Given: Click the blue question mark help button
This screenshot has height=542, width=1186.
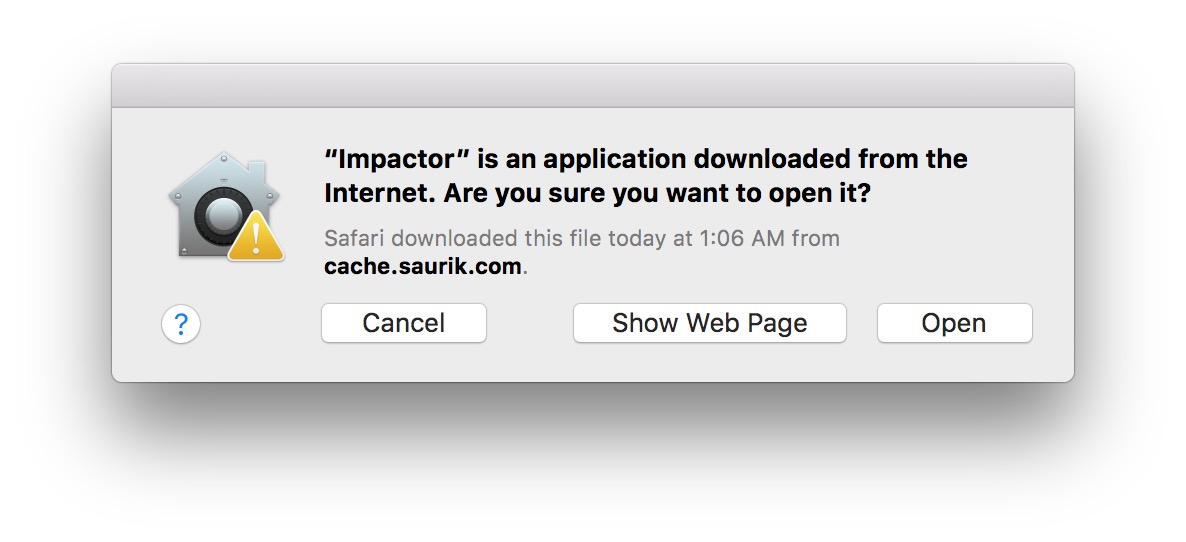Looking at the screenshot, I should (x=181, y=324).
